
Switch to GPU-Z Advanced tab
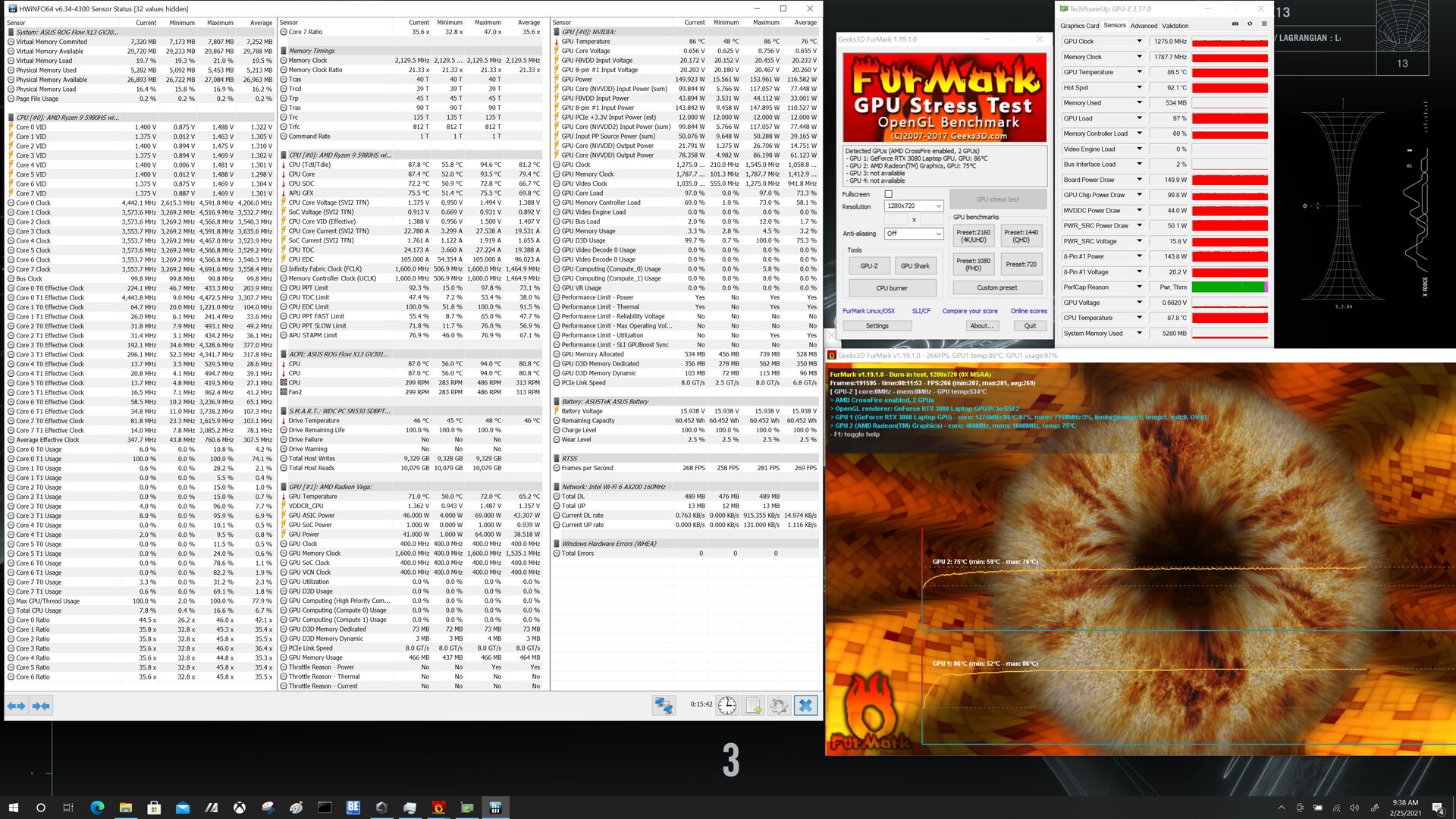click(1144, 26)
